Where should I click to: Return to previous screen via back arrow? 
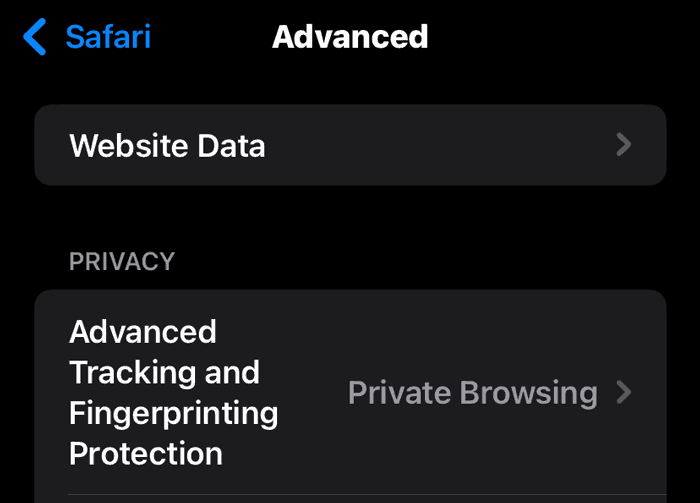[35, 37]
